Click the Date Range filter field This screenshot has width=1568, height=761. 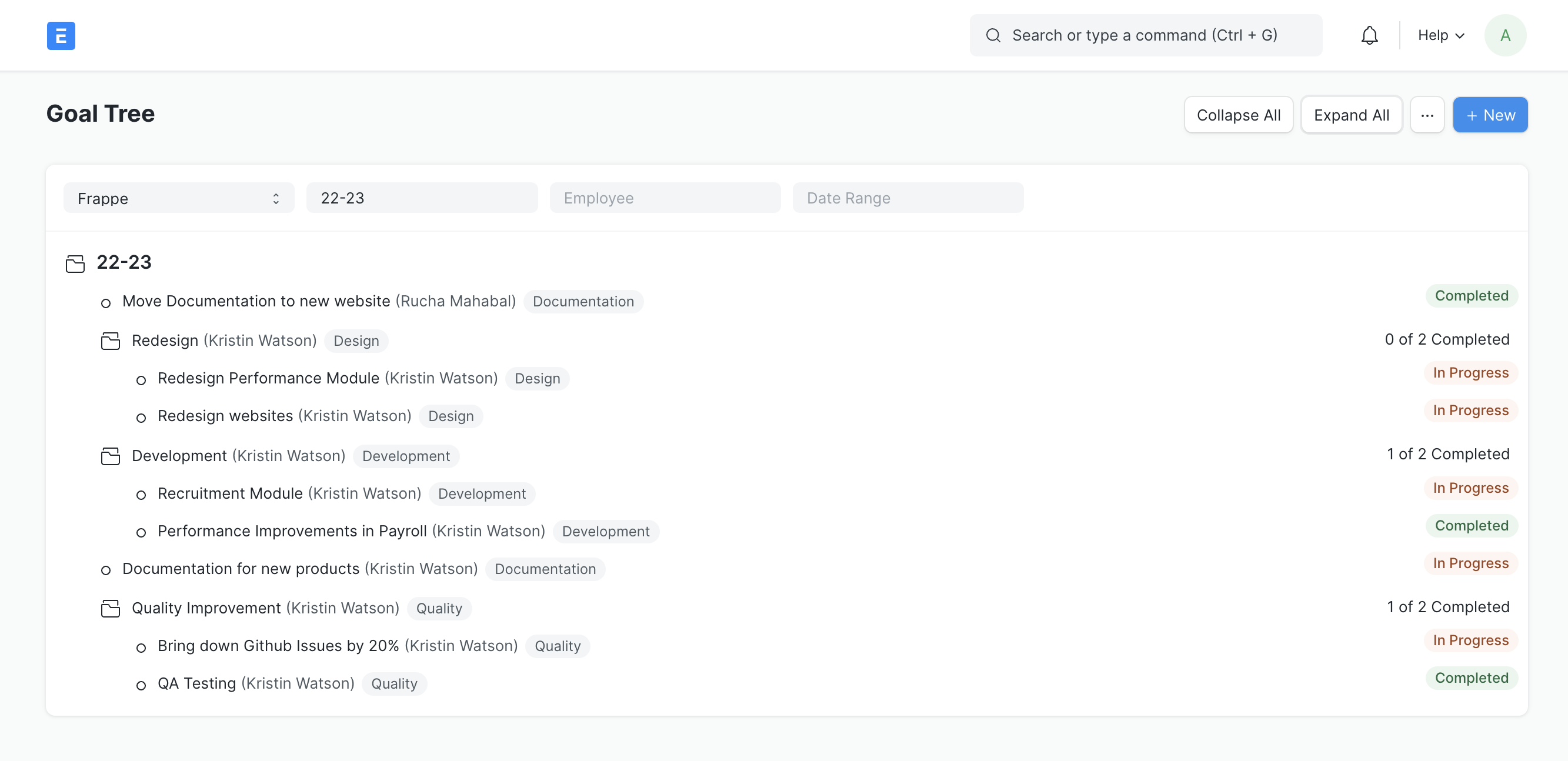coord(908,198)
